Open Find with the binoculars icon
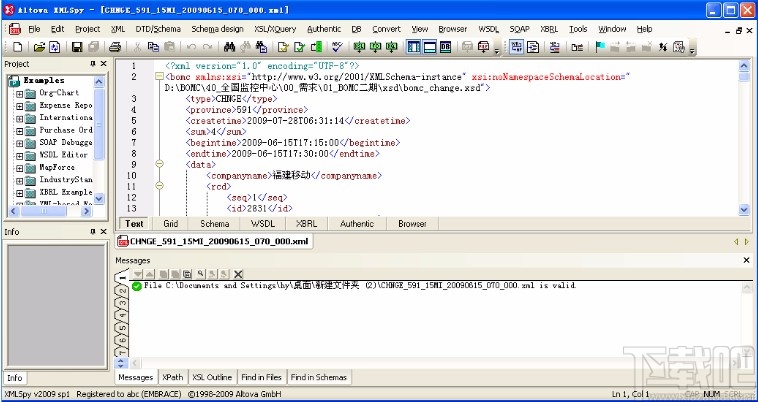The height and width of the screenshot is (402, 758). 230,47
